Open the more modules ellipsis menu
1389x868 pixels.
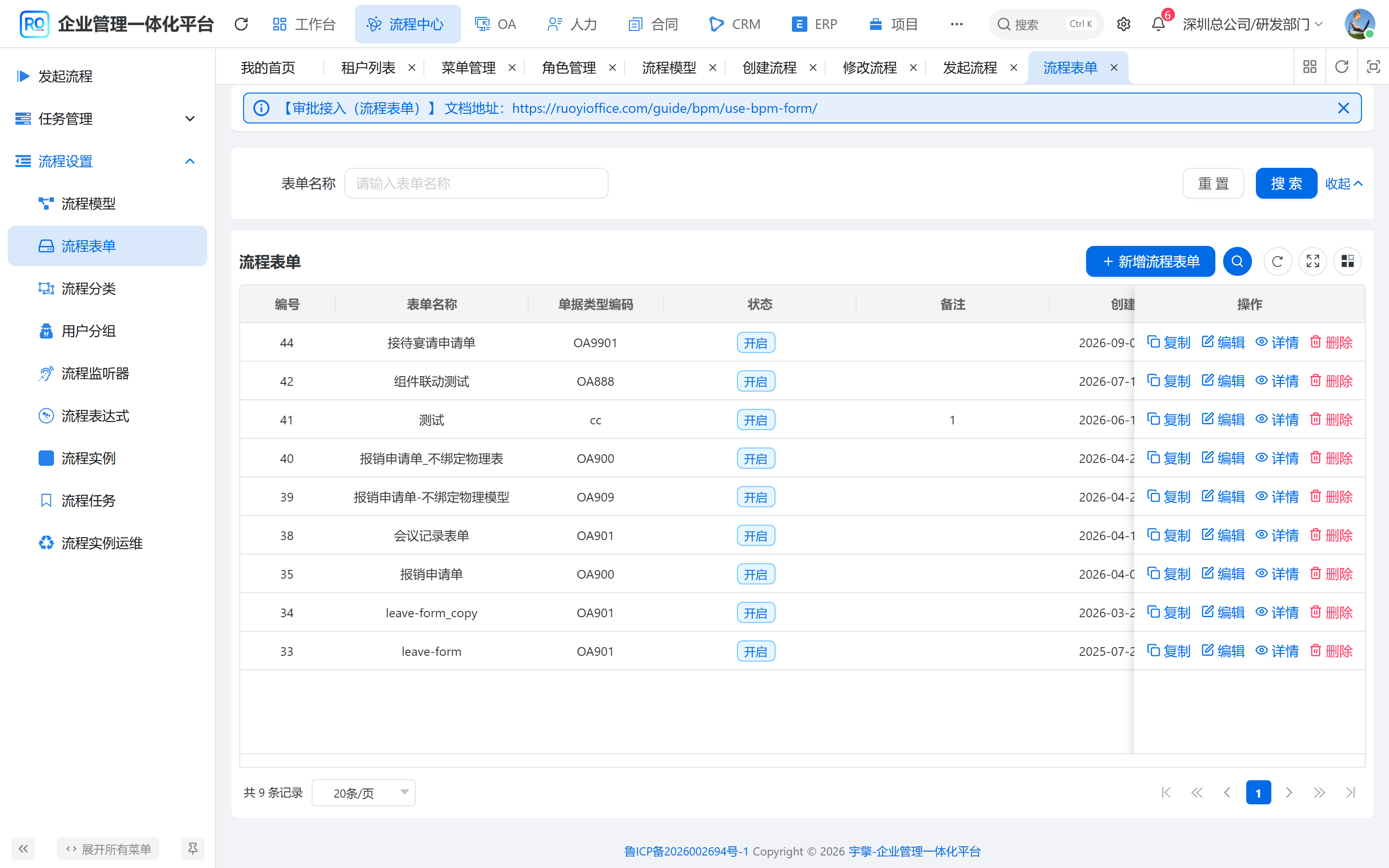click(x=956, y=24)
